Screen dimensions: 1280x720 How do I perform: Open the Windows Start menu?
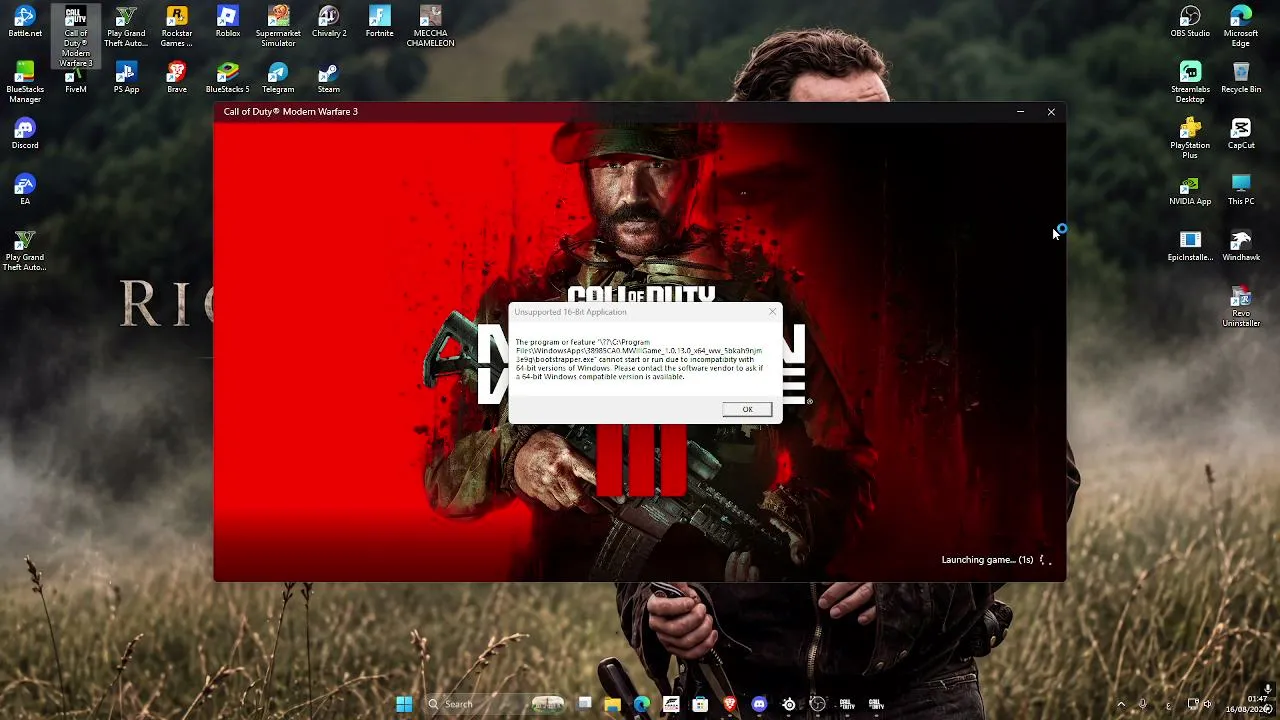pyautogui.click(x=404, y=704)
